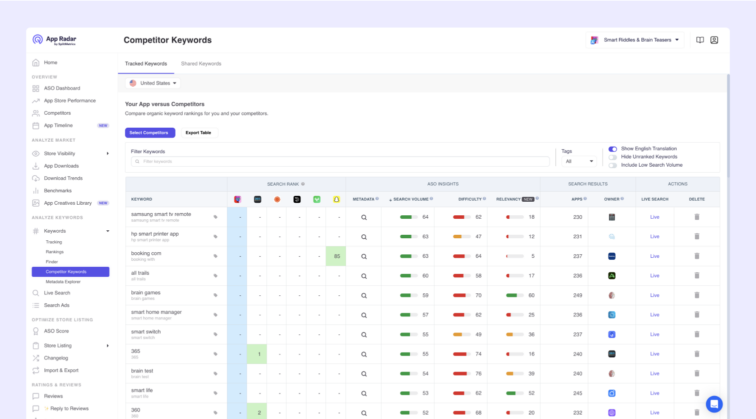Click the Search Rank info icon
756x419 pixels.
click(x=303, y=184)
